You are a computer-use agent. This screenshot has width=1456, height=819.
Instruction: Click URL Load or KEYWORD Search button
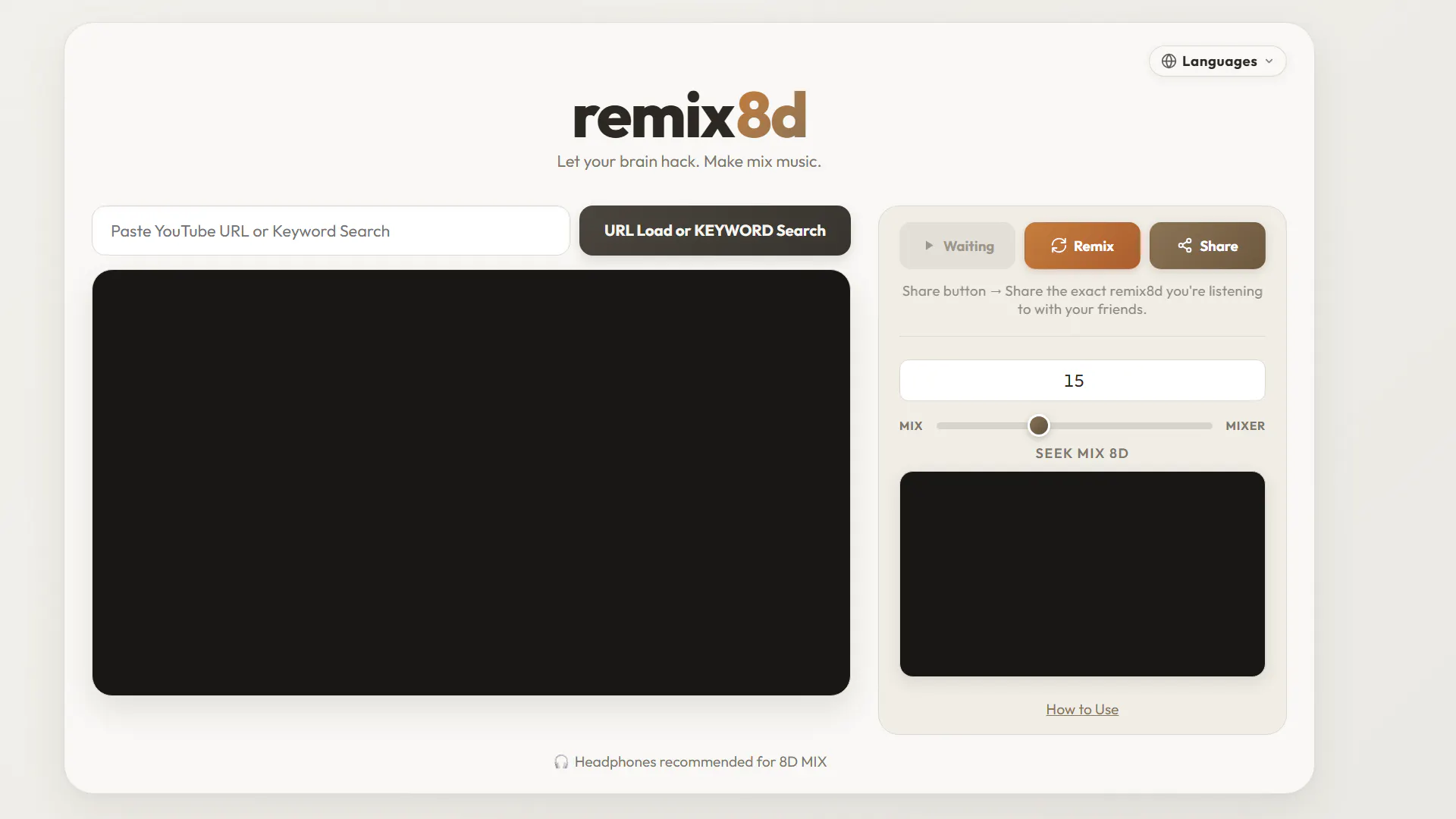[x=714, y=231]
